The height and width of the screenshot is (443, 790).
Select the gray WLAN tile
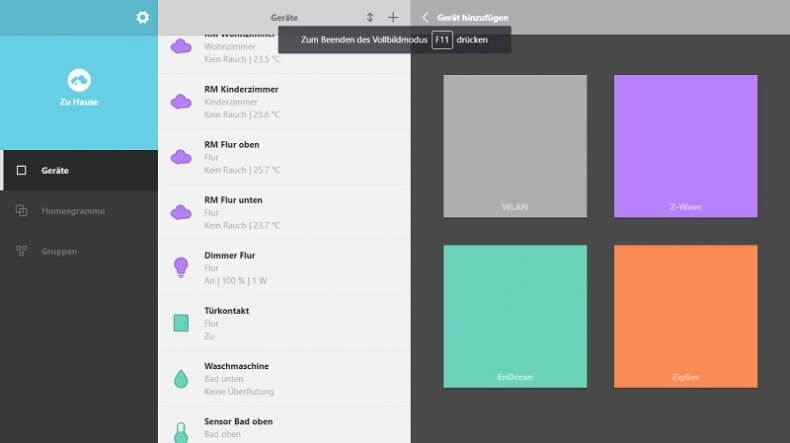[515, 145]
